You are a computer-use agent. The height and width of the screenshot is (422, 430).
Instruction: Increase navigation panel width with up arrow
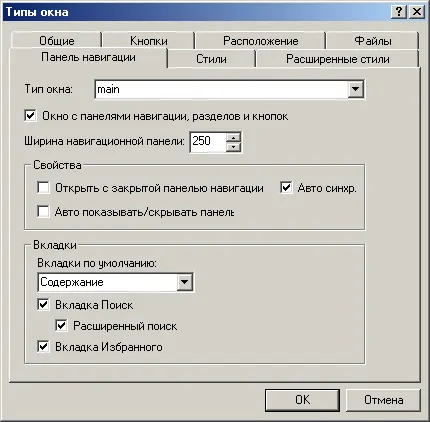pyautogui.click(x=233, y=137)
